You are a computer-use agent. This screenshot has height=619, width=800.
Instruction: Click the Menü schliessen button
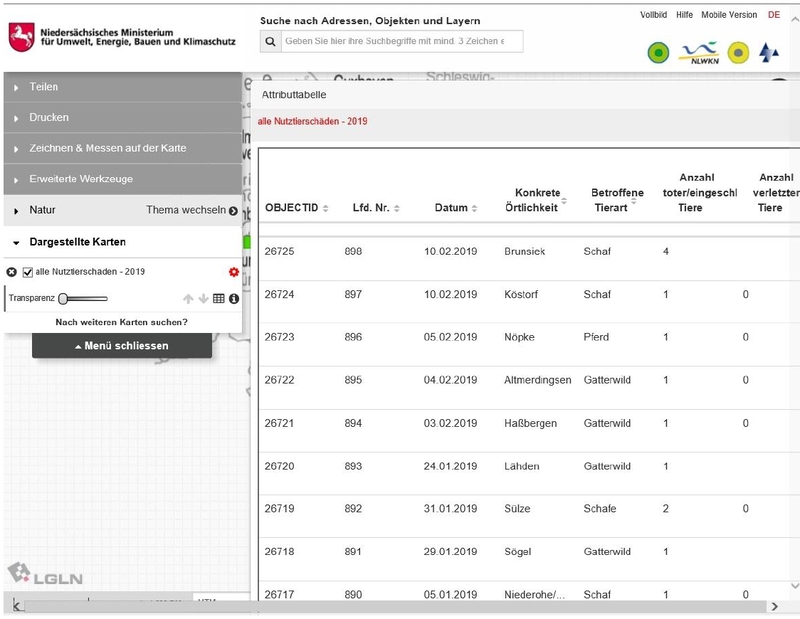(x=122, y=346)
